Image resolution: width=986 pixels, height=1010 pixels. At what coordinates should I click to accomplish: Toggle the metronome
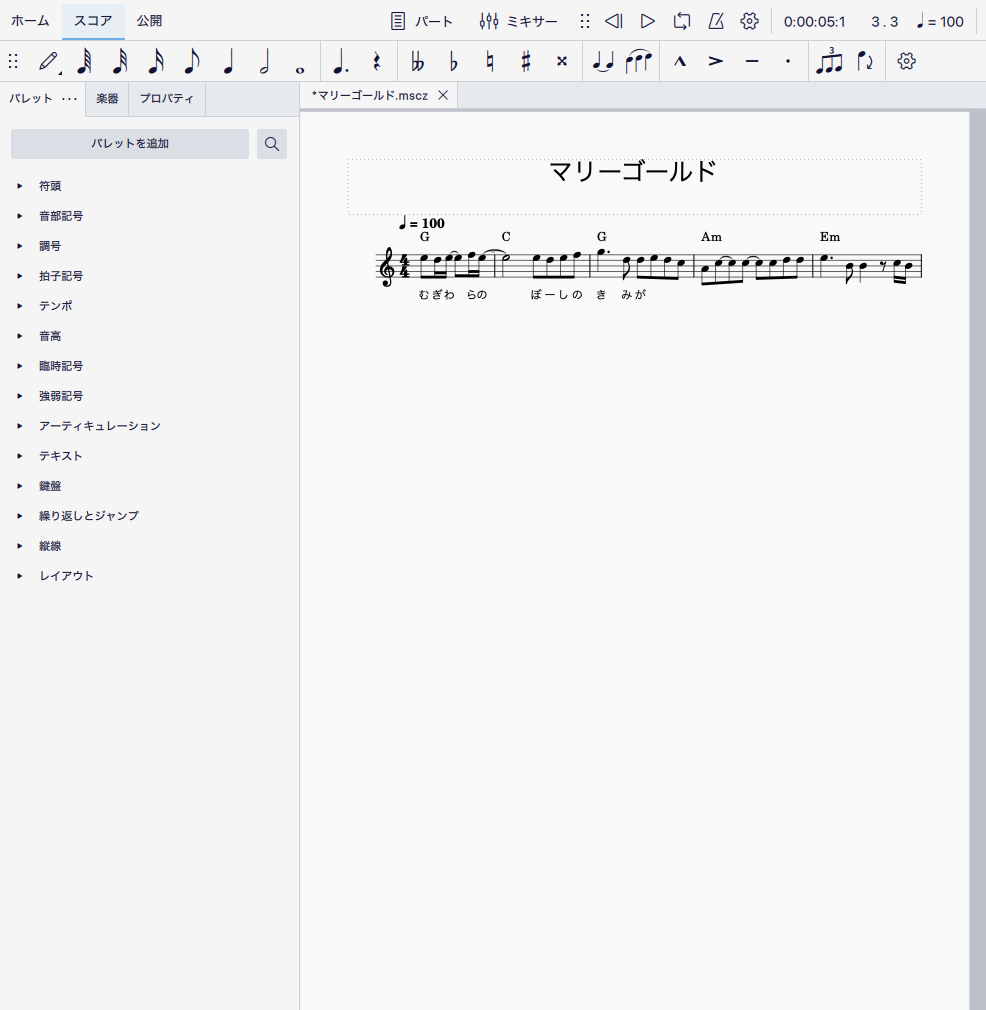tap(716, 21)
